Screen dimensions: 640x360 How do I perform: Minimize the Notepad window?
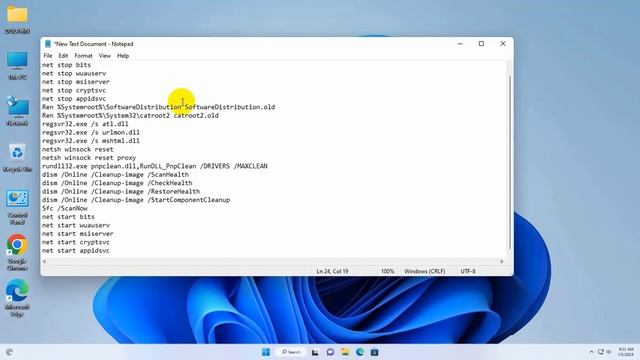460,44
